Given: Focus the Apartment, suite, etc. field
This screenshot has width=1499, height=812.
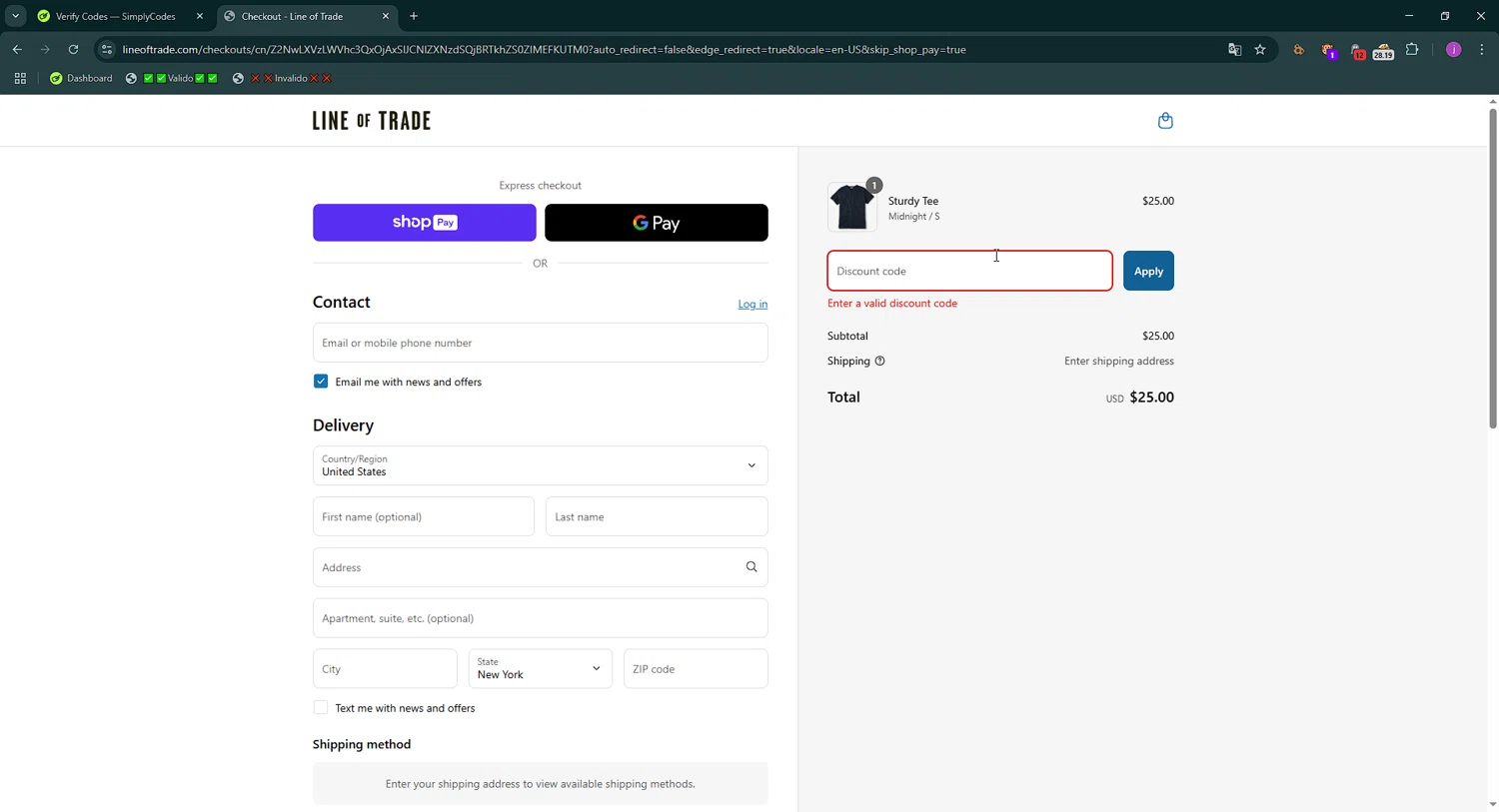Looking at the screenshot, I should coord(540,618).
